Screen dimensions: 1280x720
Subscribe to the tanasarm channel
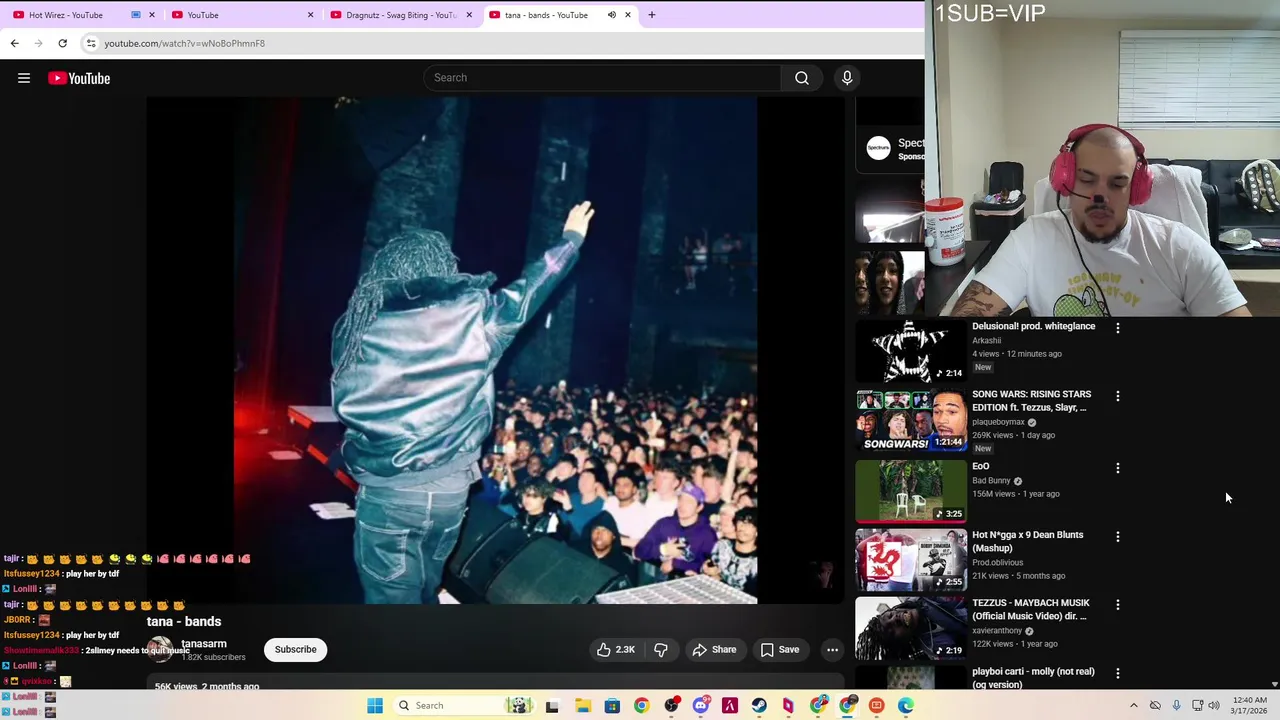coord(296,650)
